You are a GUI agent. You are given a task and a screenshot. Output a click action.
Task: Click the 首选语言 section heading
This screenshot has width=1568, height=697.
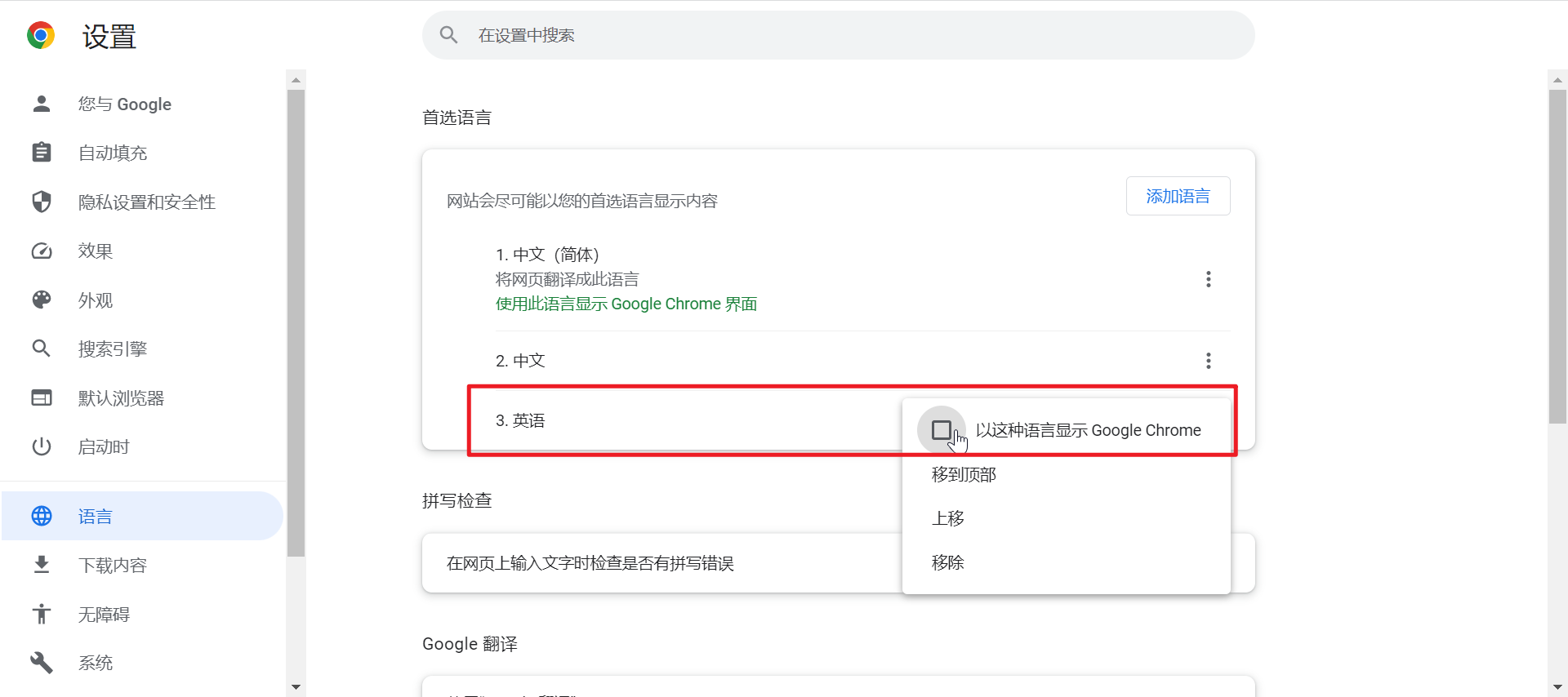[x=457, y=118]
